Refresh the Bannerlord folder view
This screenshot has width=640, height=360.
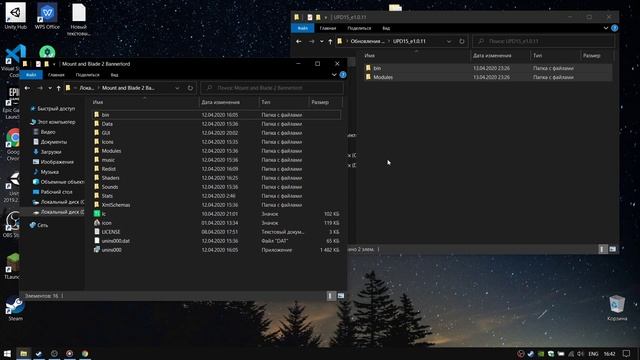(190, 88)
